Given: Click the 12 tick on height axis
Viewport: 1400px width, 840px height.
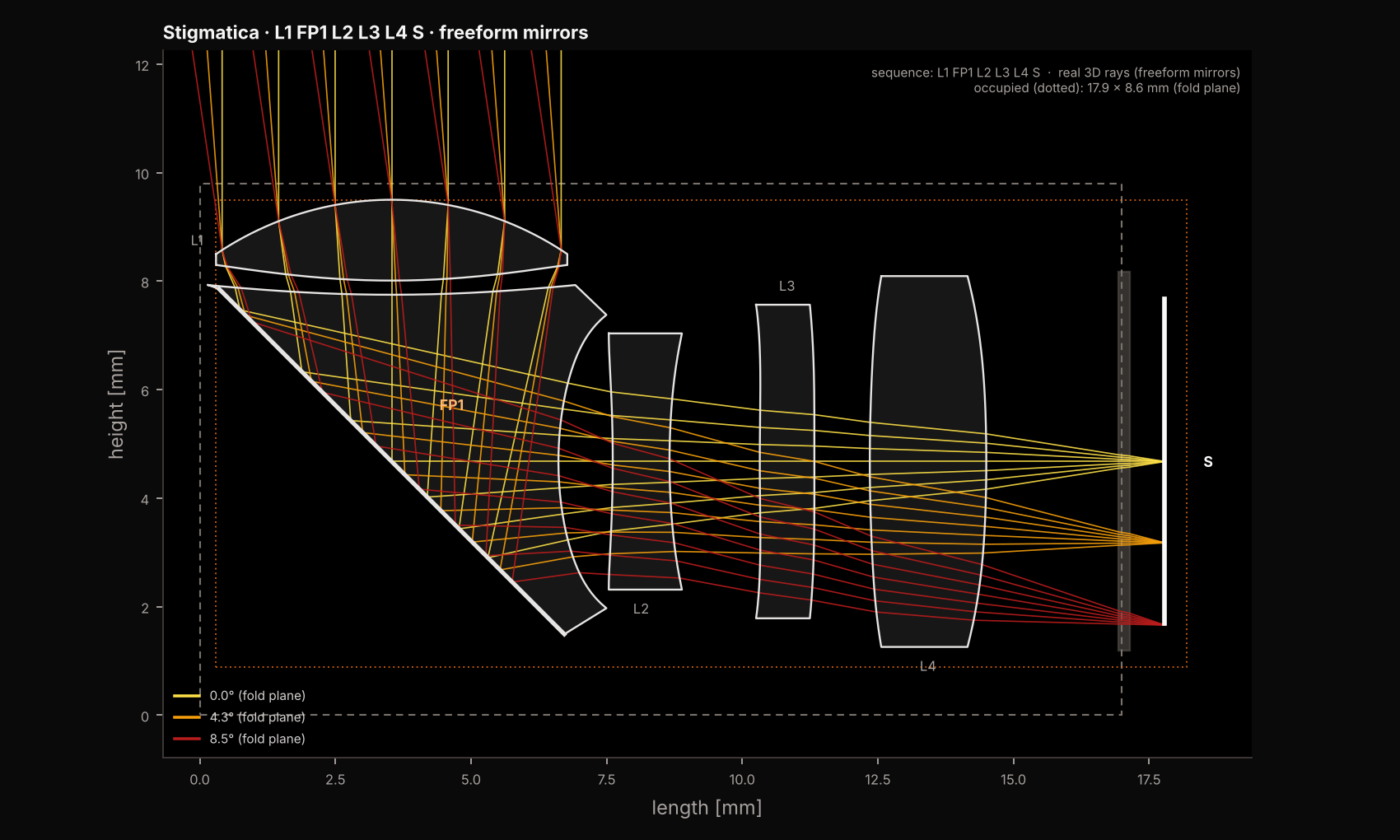Looking at the screenshot, I should pyautogui.click(x=142, y=66).
